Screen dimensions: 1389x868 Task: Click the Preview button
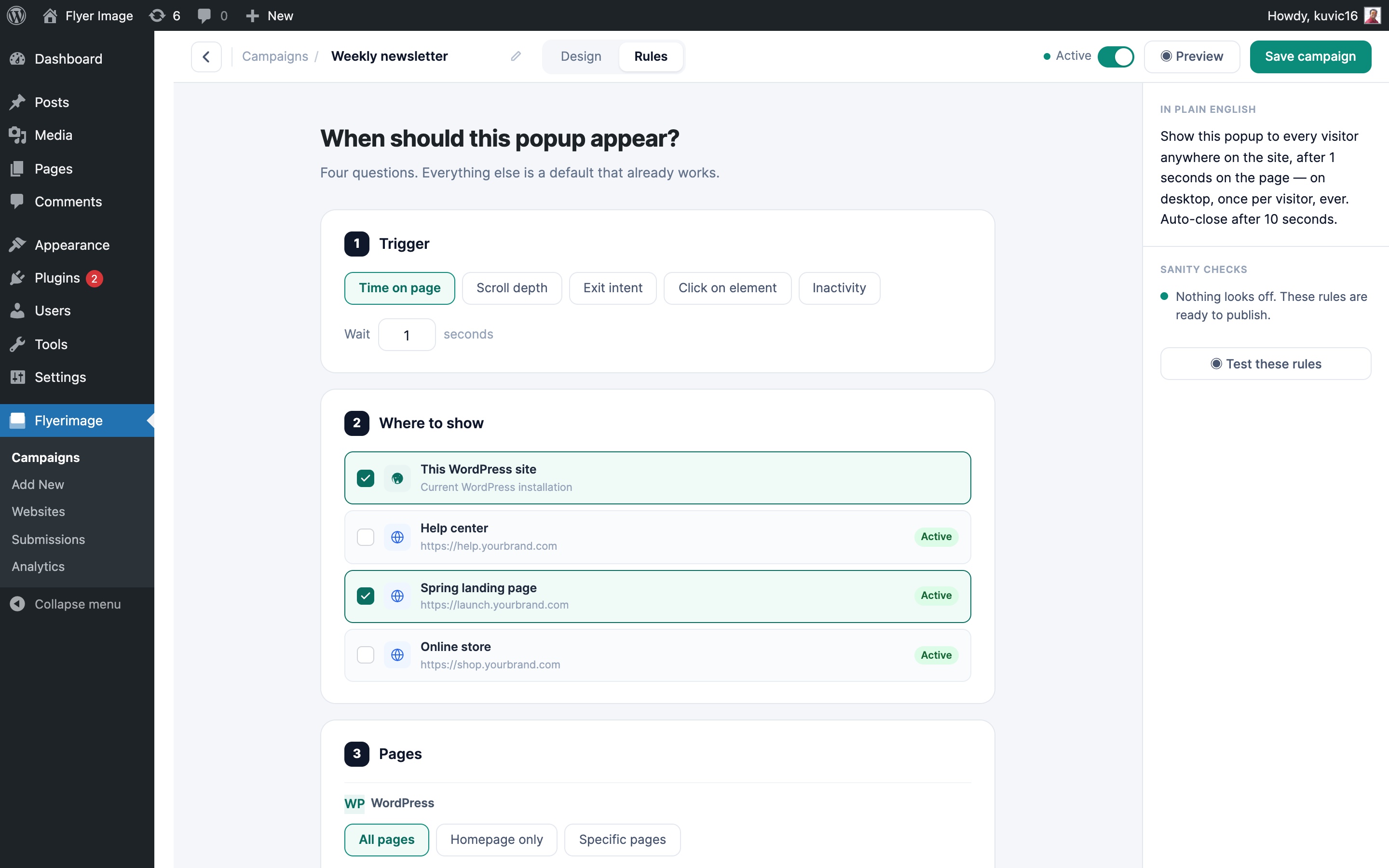click(x=1192, y=56)
